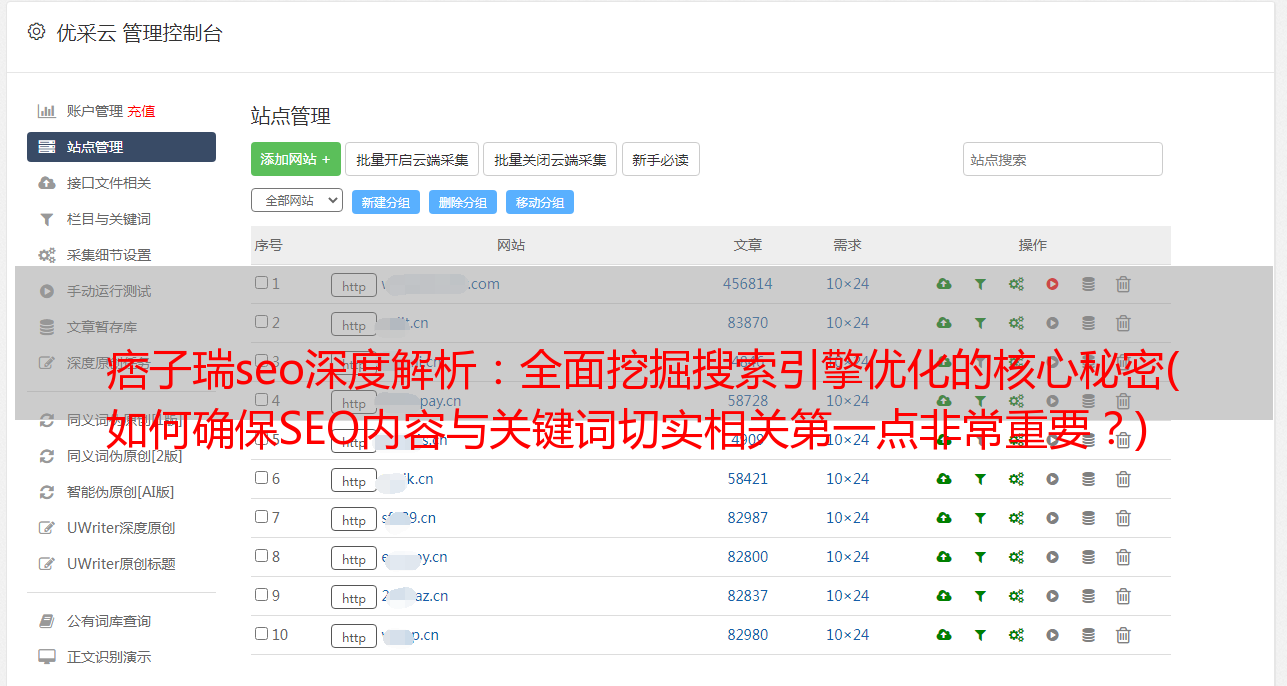Select the row 6 checkbox
Screen dimensions: 1287x686
click(x=261, y=478)
